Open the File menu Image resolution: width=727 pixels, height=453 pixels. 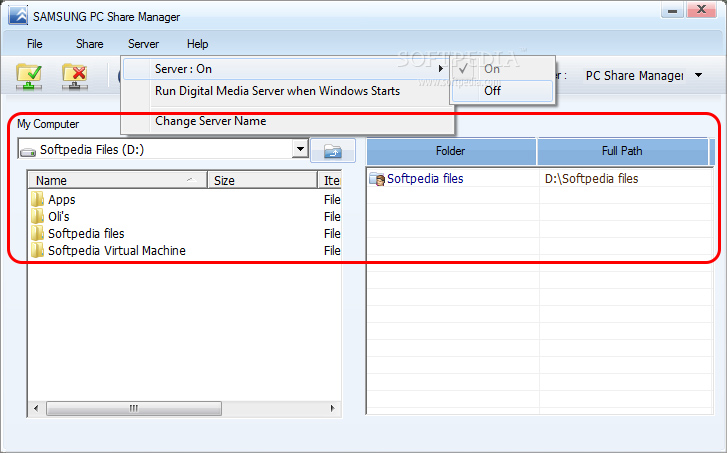click(x=35, y=44)
